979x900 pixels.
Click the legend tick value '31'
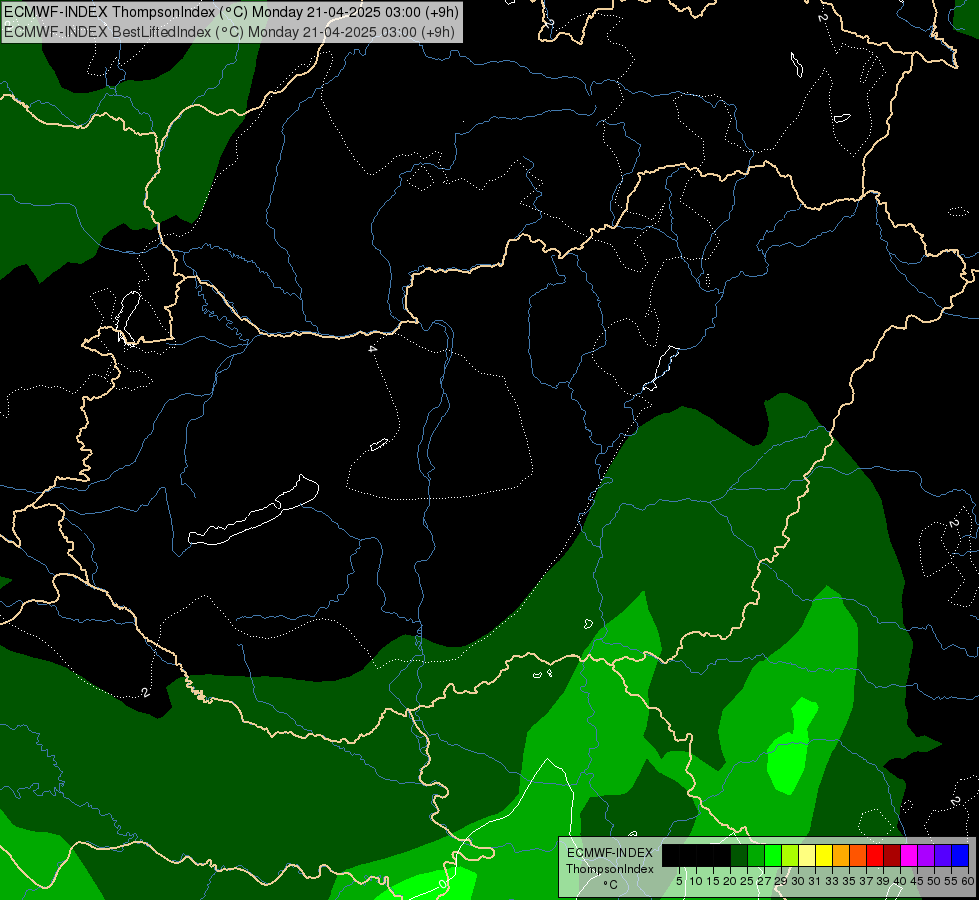point(815,881)
